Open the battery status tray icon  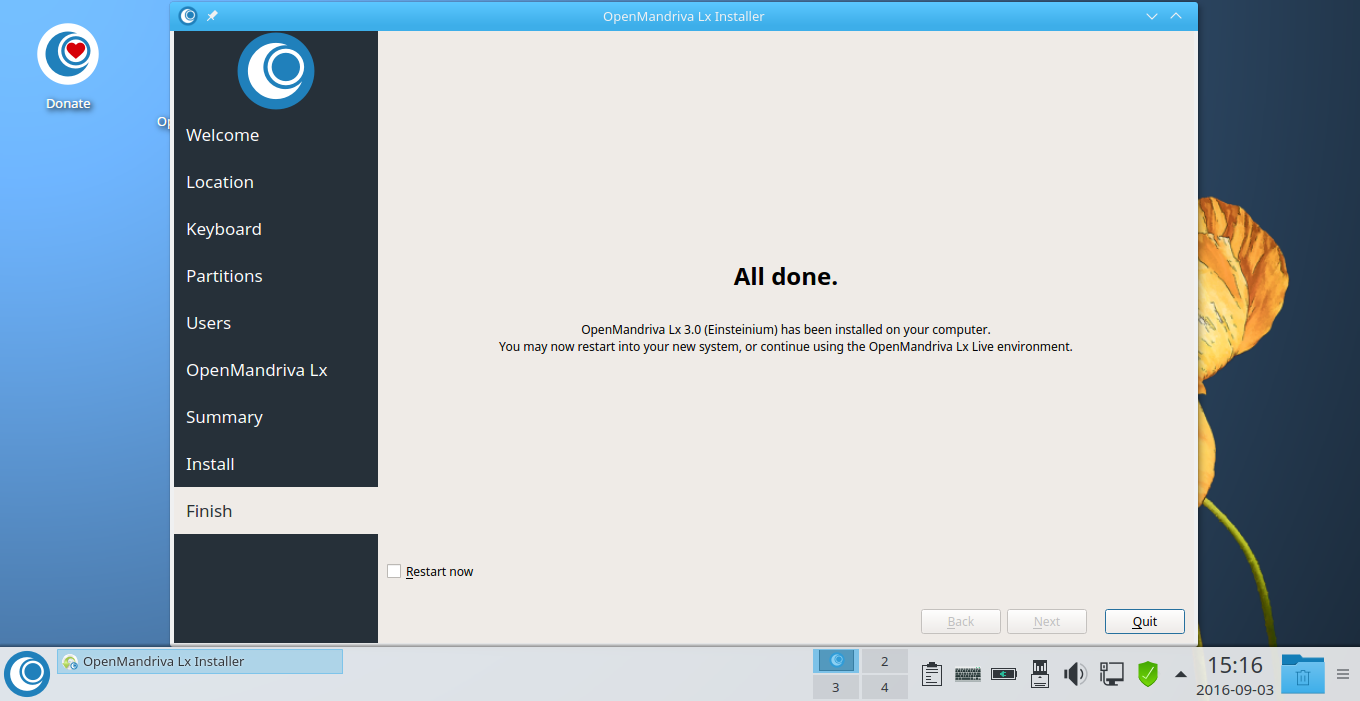[1004, 674]
